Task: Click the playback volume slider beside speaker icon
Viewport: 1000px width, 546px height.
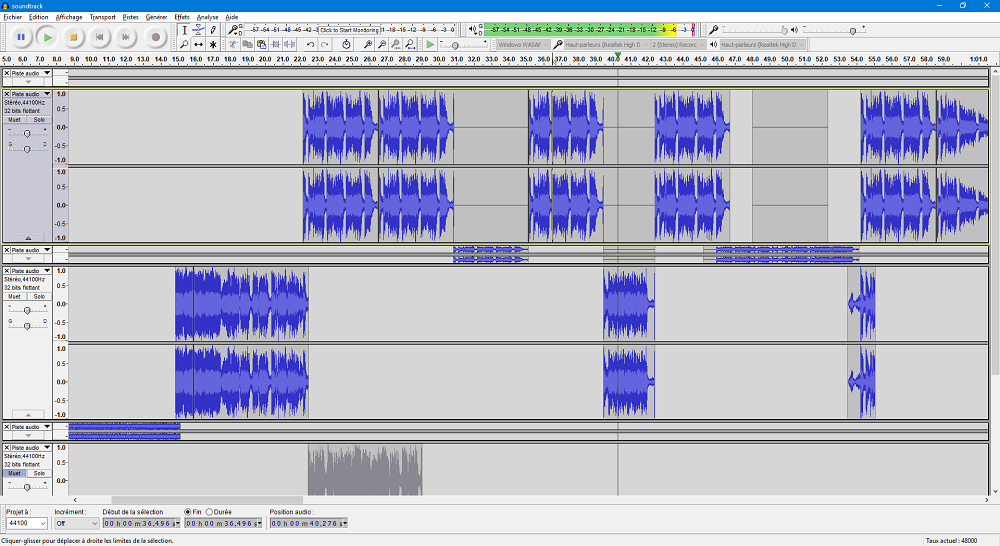Action: tap(835, 30)
